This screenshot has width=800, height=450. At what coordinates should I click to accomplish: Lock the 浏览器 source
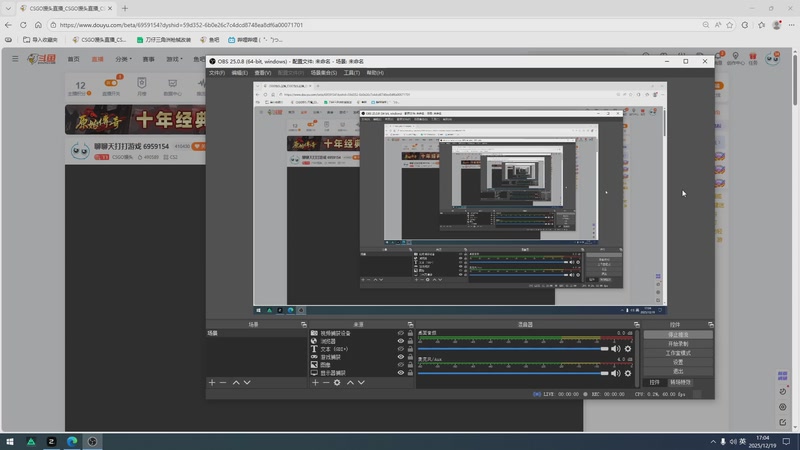coord(410,341)
